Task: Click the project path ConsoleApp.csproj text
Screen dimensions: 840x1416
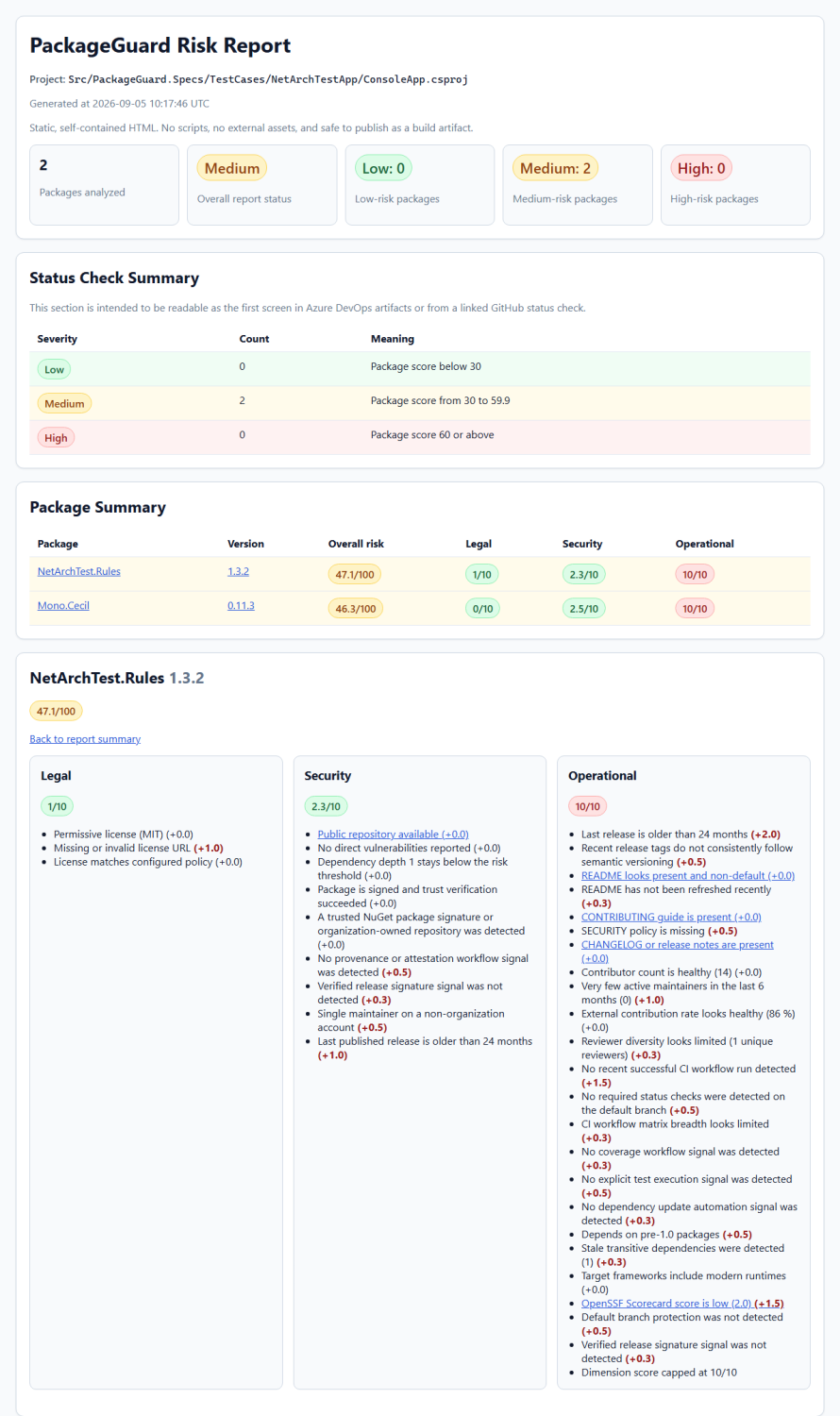Action: pyautogui.click(x=268, y=79)
